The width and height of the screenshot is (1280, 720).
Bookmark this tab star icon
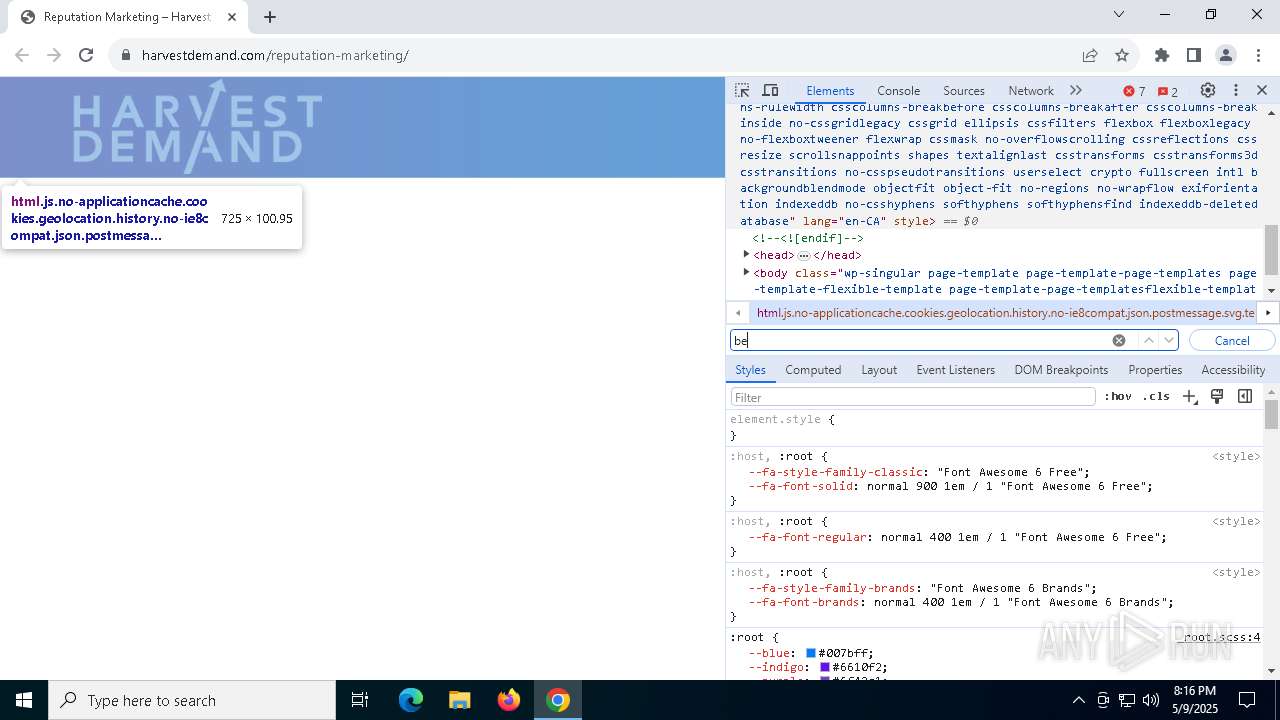tap(1122, 55)
